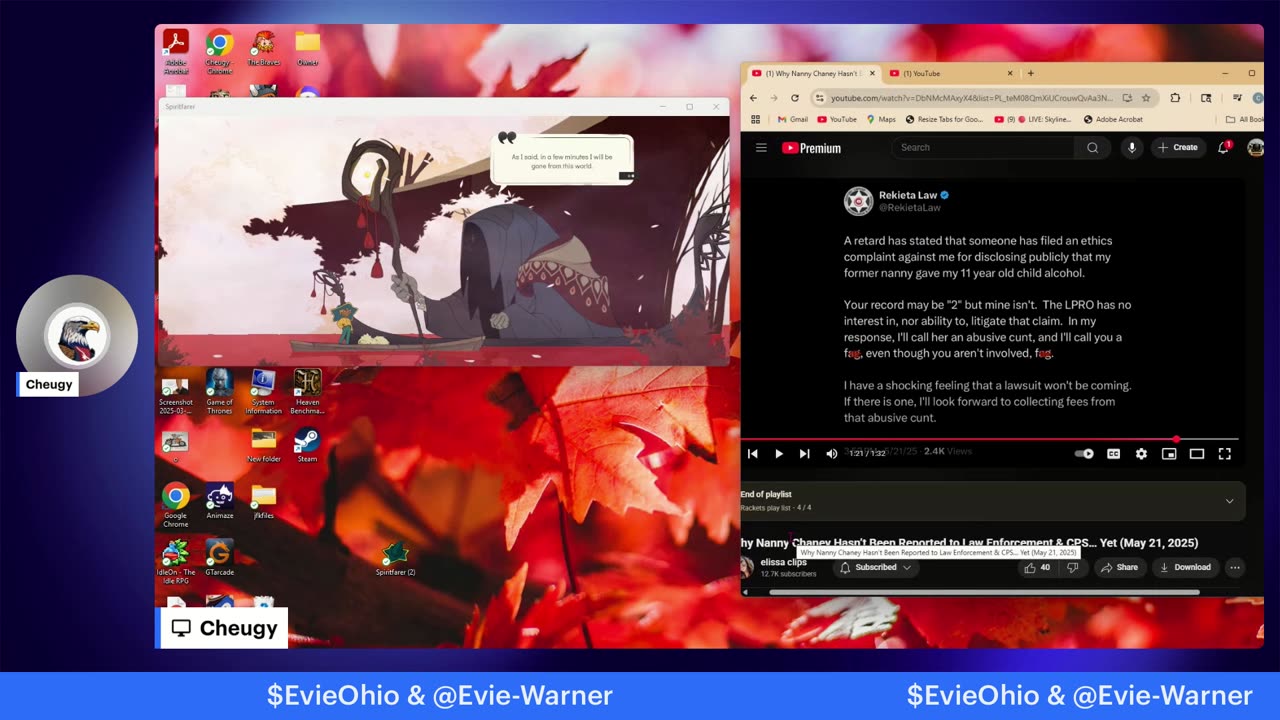The height and width of the screenshot is (720, 1280).
Task: Open Resize Tabs for Goo... bookmark
Action: click(944, 119)
